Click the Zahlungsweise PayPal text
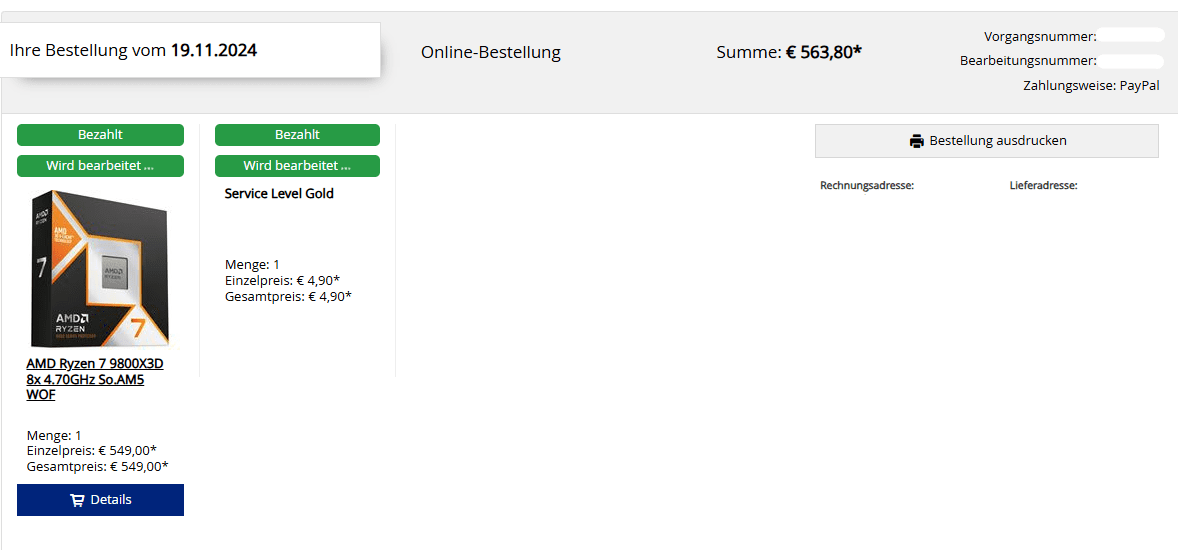Viewport: 1178px width, 550px height. coord(1091,86)
